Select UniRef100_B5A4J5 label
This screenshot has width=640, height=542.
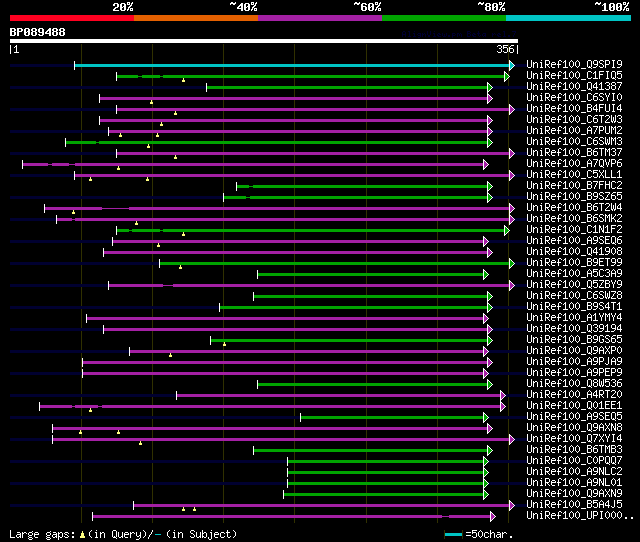[x=574, y=505]
